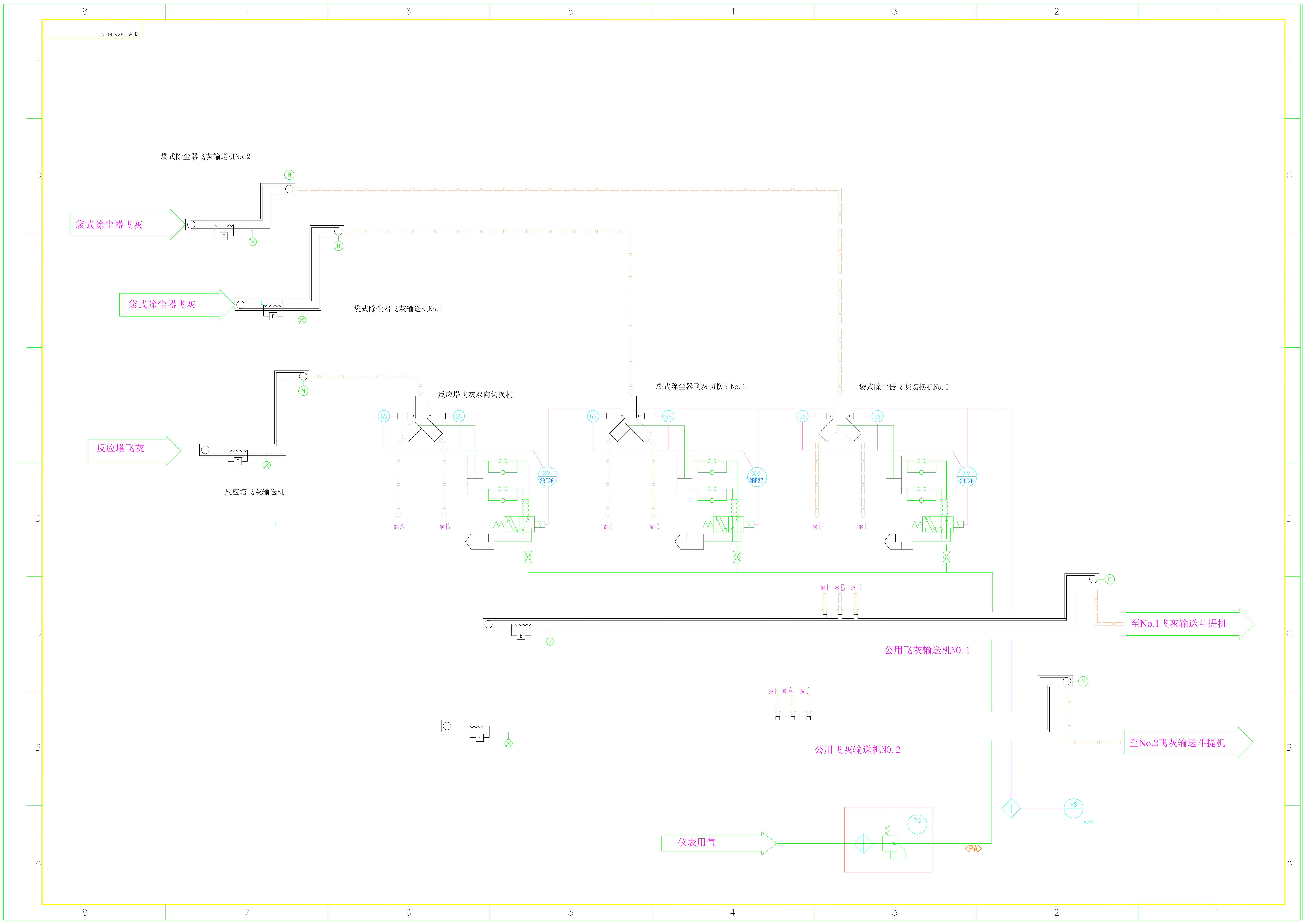
Task: Click the 反应塔飞灰 inlet arrow
Action: point(134,451)
